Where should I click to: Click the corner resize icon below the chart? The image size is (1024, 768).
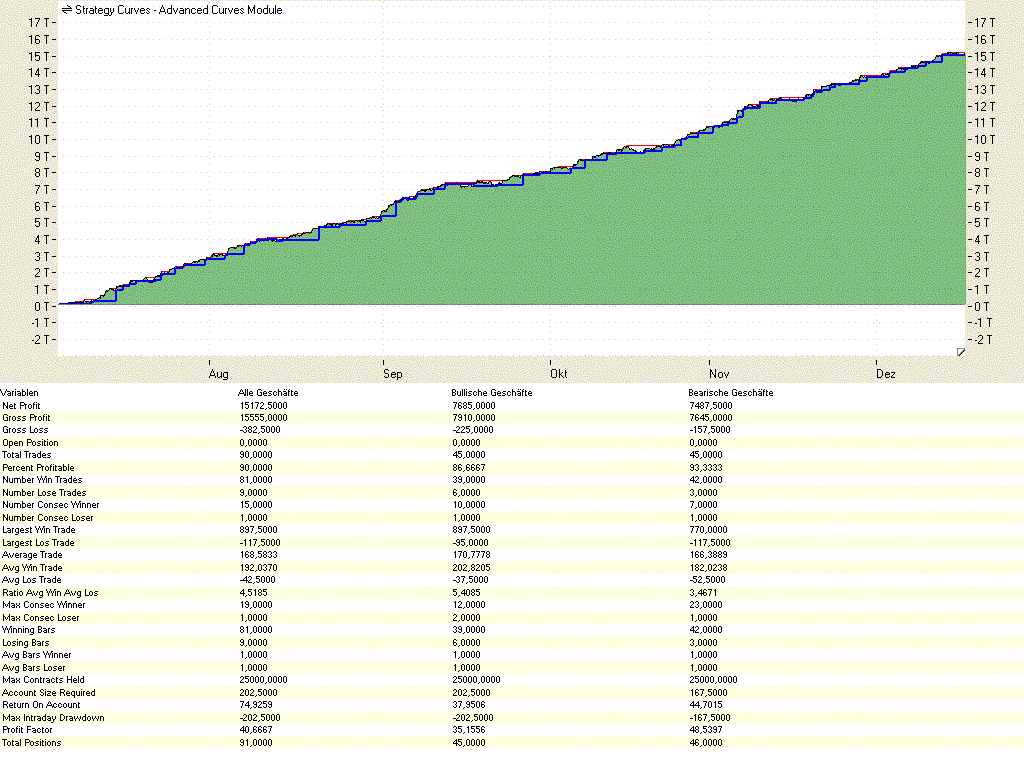tap(960, 352)
